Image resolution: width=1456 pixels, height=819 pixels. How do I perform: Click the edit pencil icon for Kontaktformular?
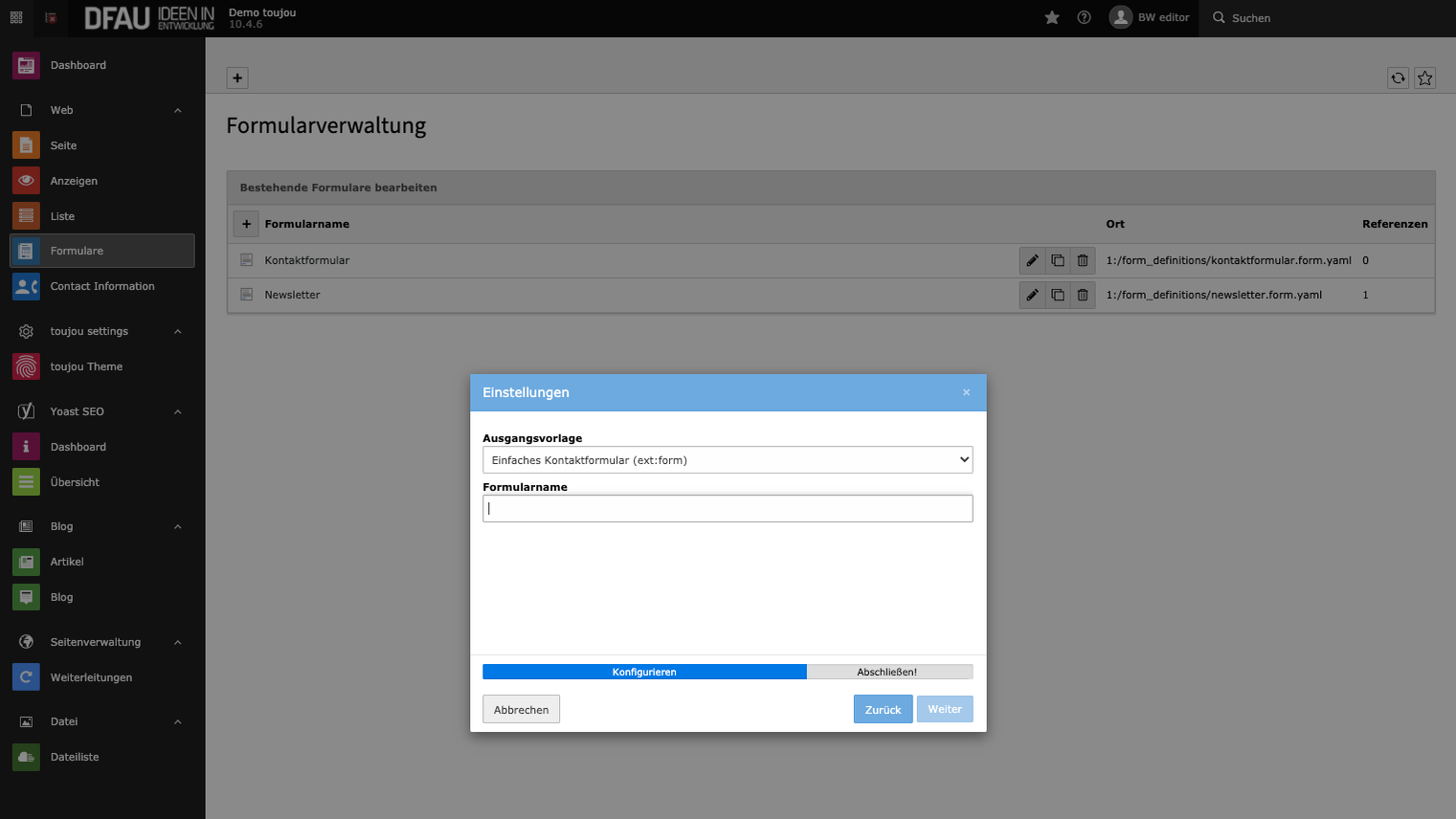click(1032, 260)
